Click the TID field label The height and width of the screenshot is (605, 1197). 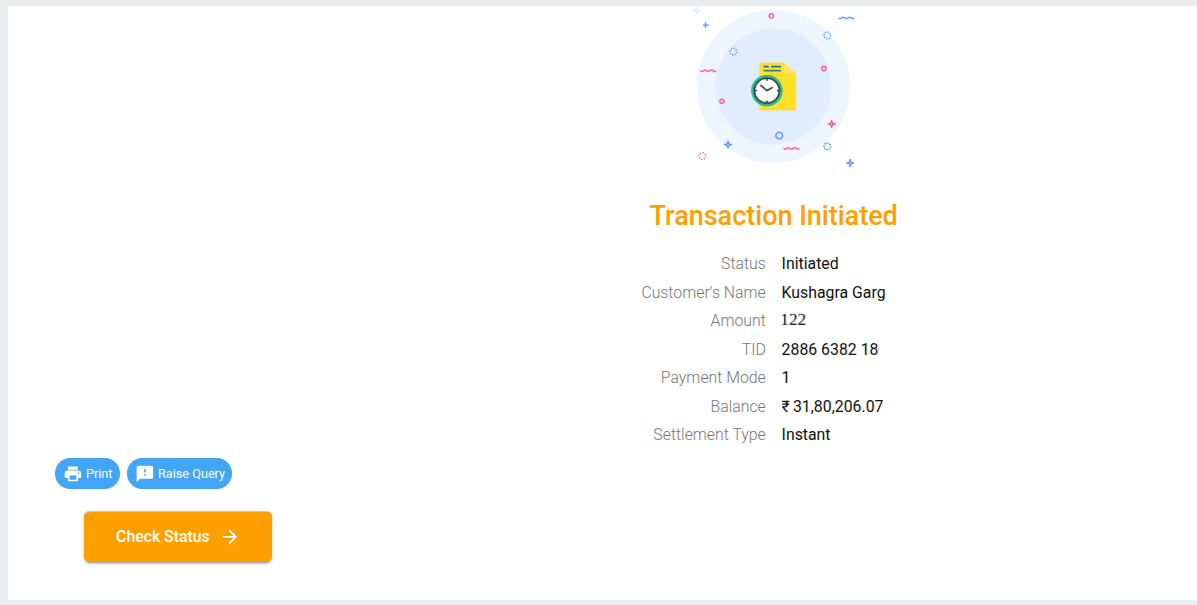[753, 350]
